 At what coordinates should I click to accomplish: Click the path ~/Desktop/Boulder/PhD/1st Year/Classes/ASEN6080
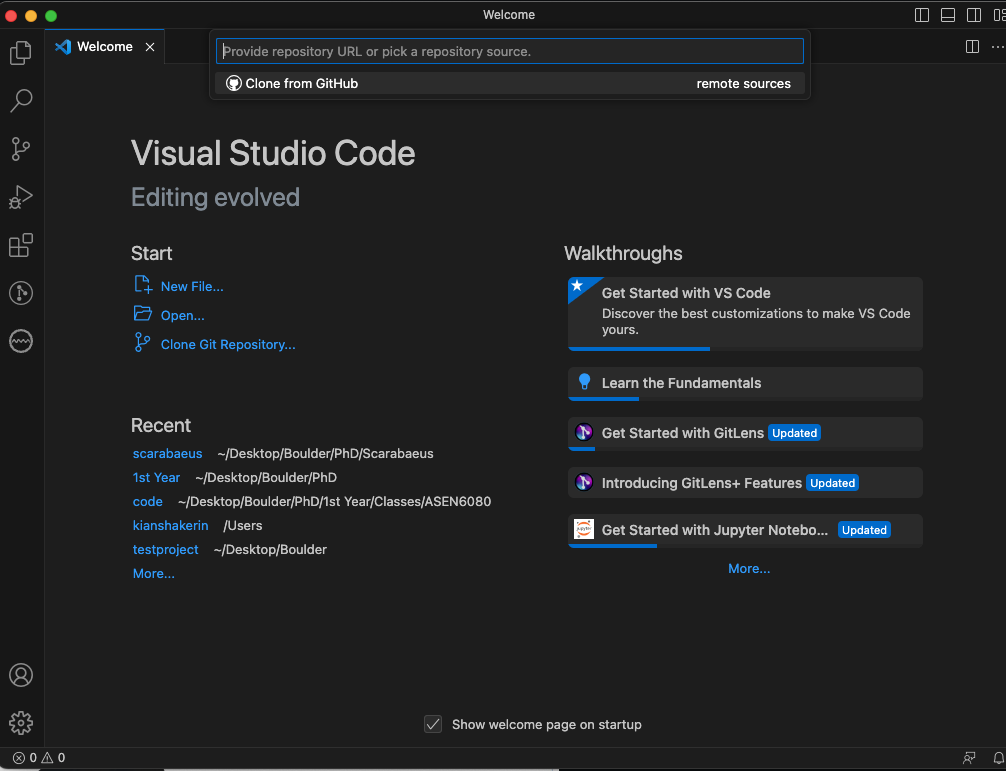pos(334,502)
